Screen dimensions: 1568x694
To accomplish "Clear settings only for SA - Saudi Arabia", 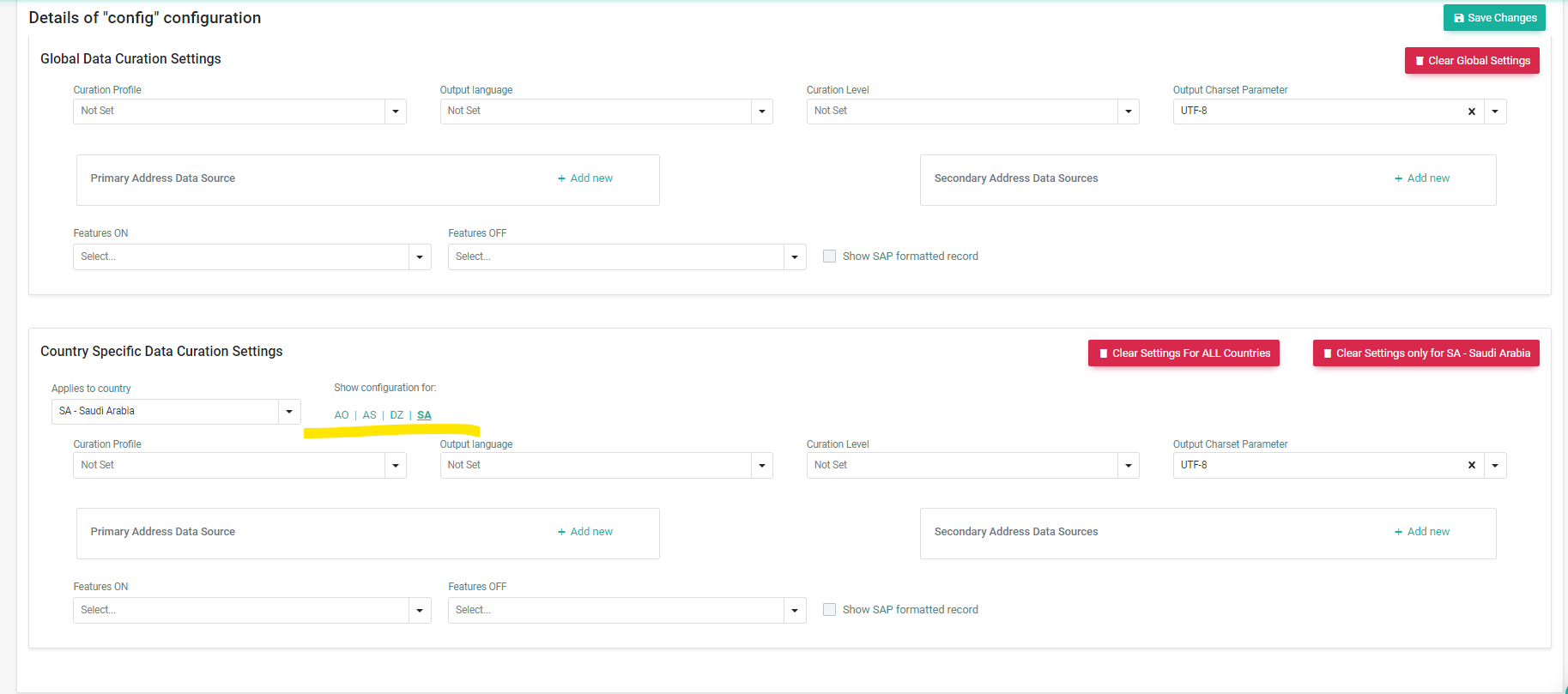I will (1426, 353).
